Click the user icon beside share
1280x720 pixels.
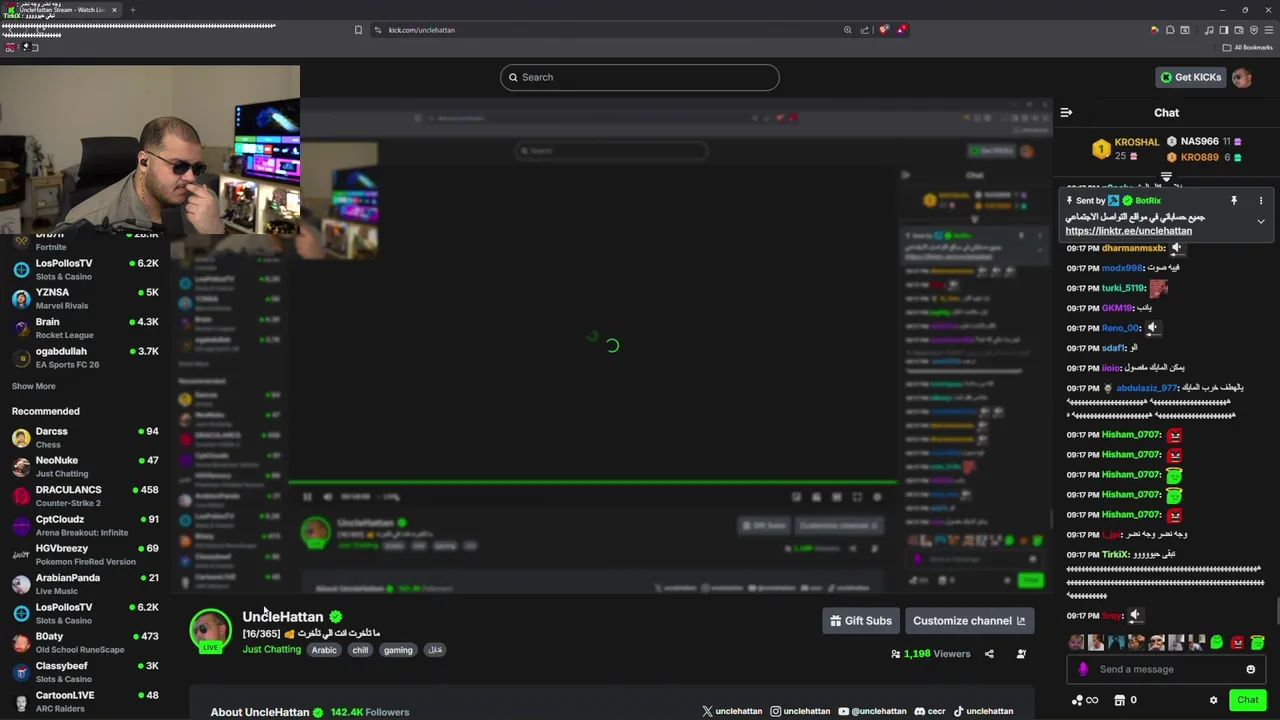point(1021,654)
